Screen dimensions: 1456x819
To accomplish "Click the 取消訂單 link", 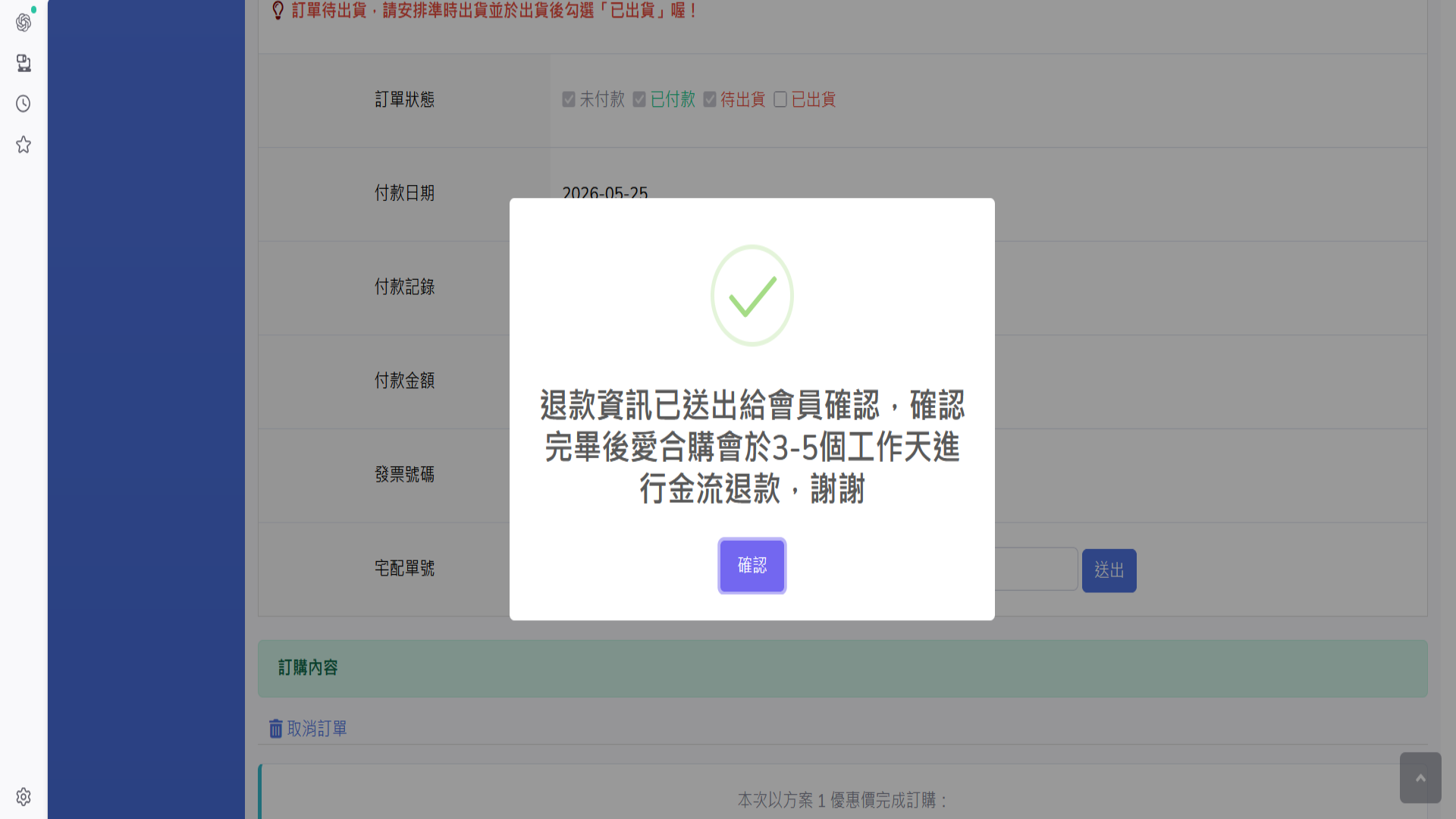I will (317, 729).
